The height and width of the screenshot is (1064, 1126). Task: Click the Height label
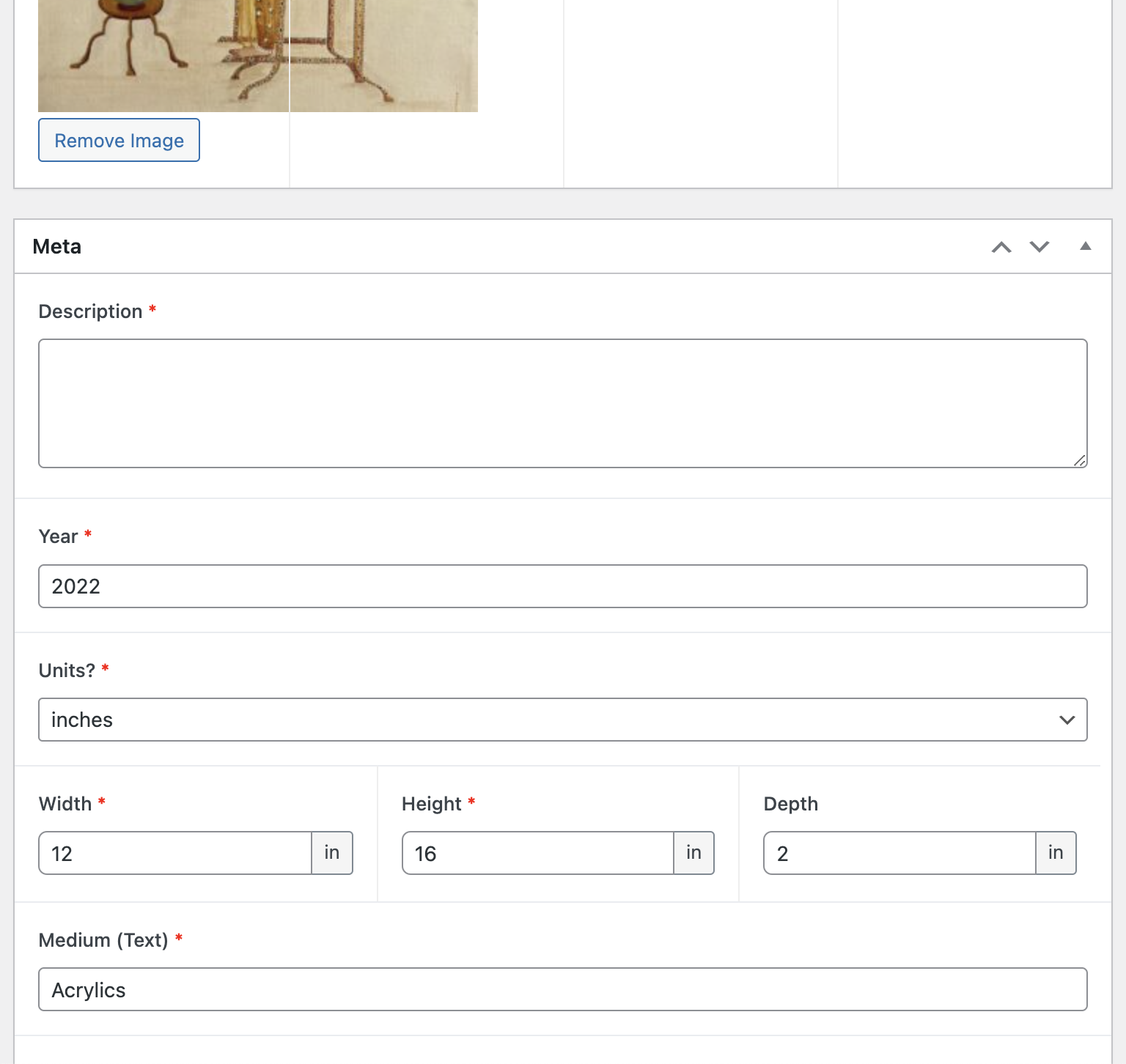pyautogui.click(x=432, y=804)
